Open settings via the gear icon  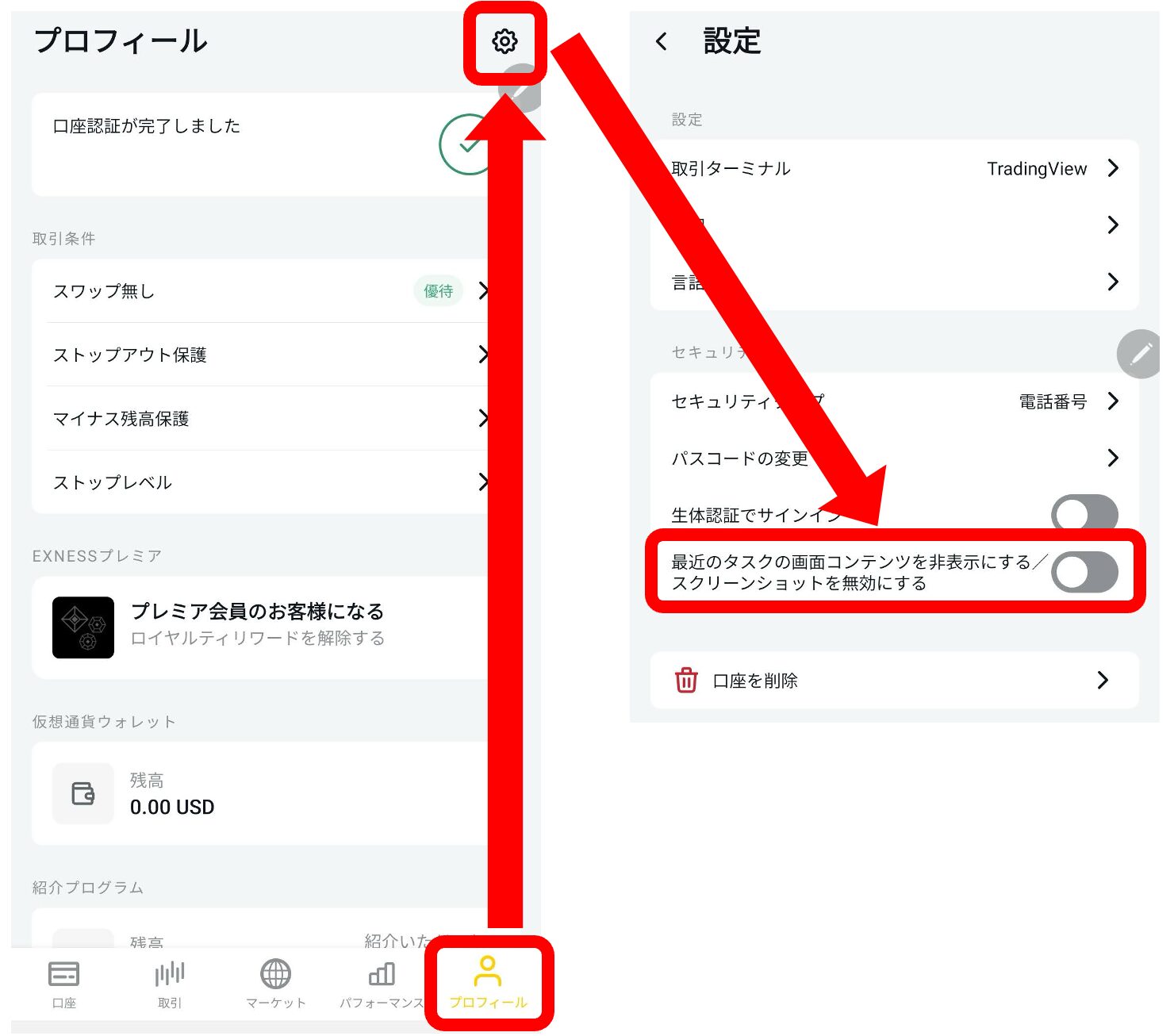click(505, 41)
